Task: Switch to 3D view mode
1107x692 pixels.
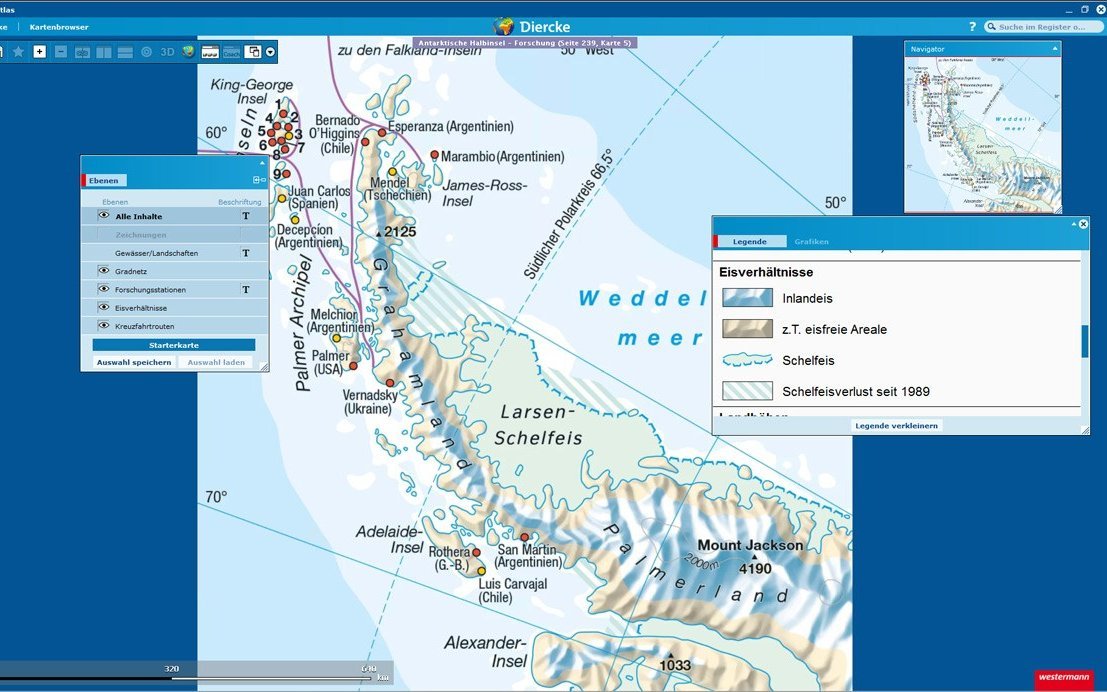Action: pos(168,51)
